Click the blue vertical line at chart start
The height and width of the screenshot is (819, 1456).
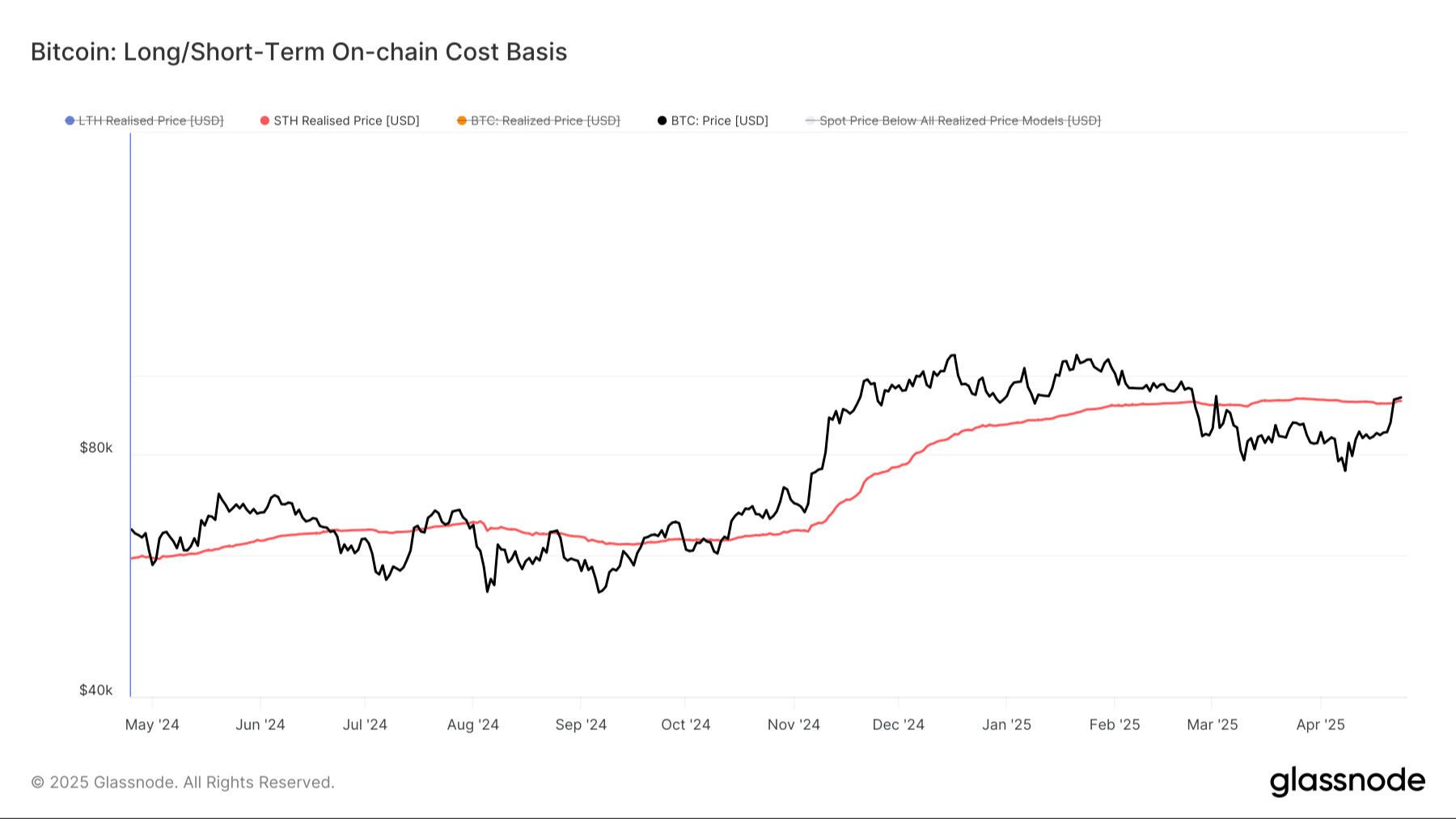click(130, 404)
